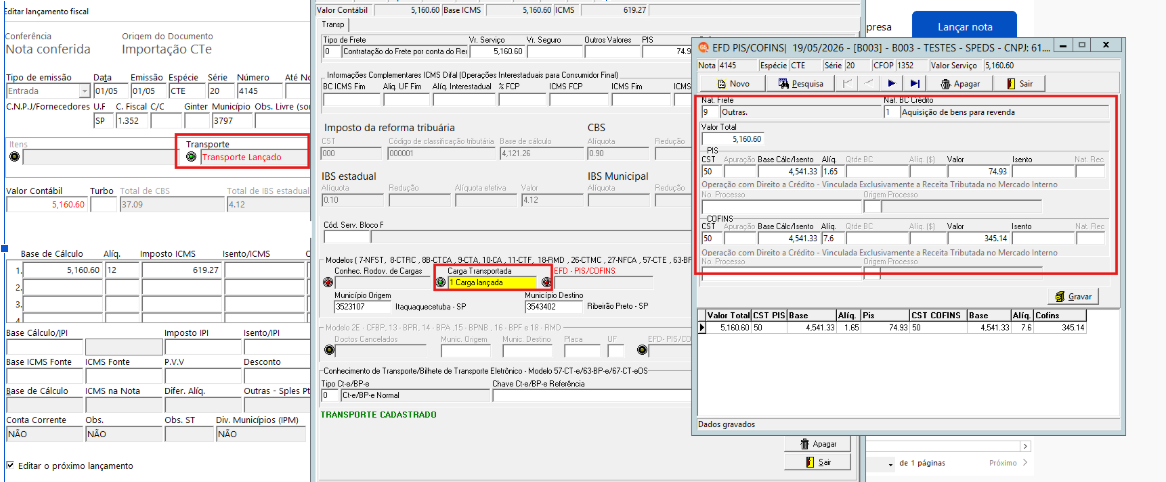Click the Cofins grid cell 345.14
Image resolution: width=1166 pixels, height=482 pixels.
(x=1059, y=327)
